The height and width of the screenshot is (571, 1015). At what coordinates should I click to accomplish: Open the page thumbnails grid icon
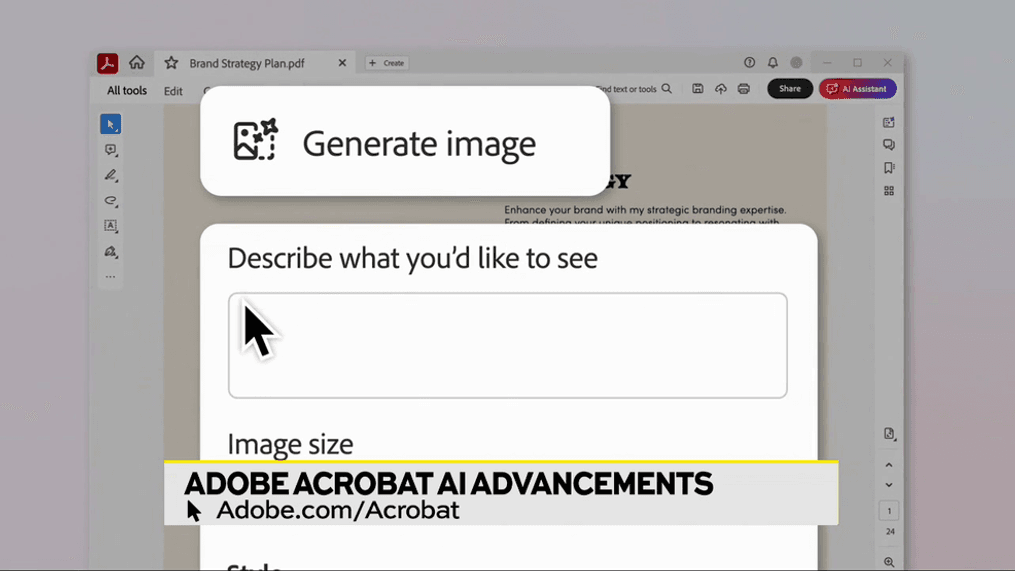(889, 191)
